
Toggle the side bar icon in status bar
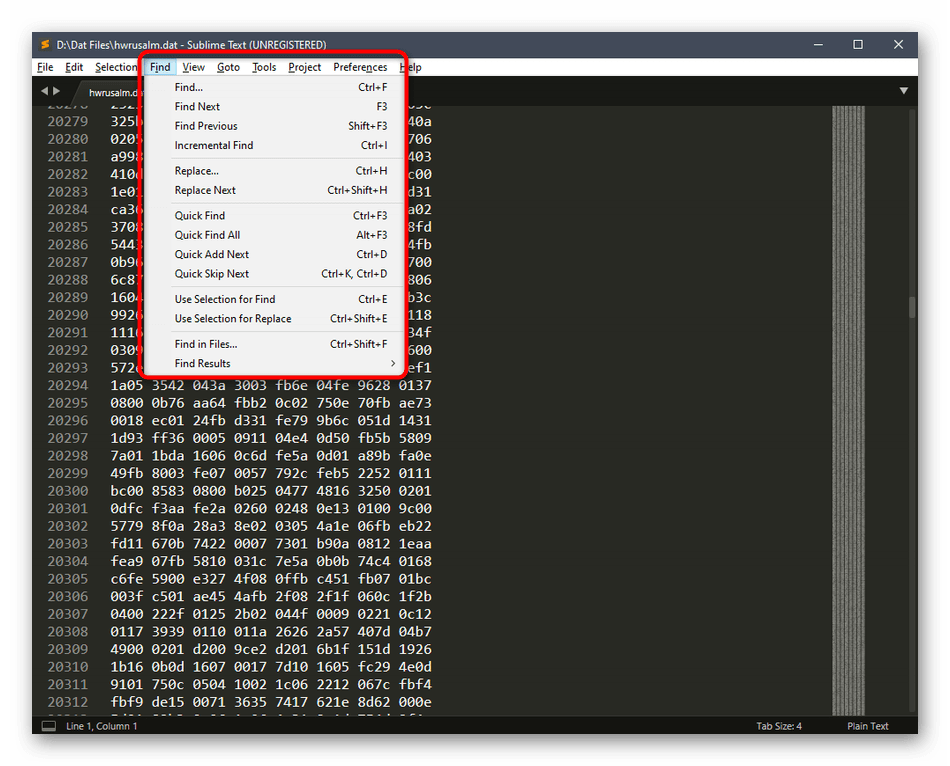click(48, 726)
